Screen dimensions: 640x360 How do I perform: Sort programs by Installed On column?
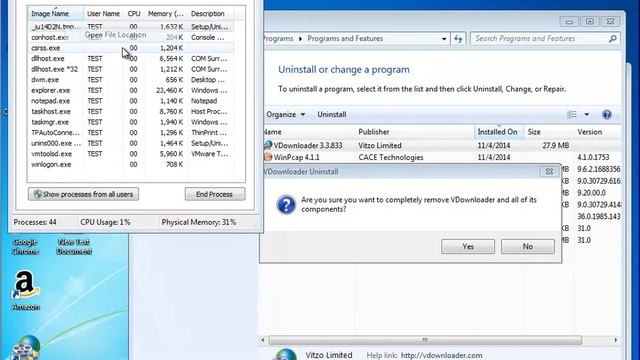(x=499, y=132)
